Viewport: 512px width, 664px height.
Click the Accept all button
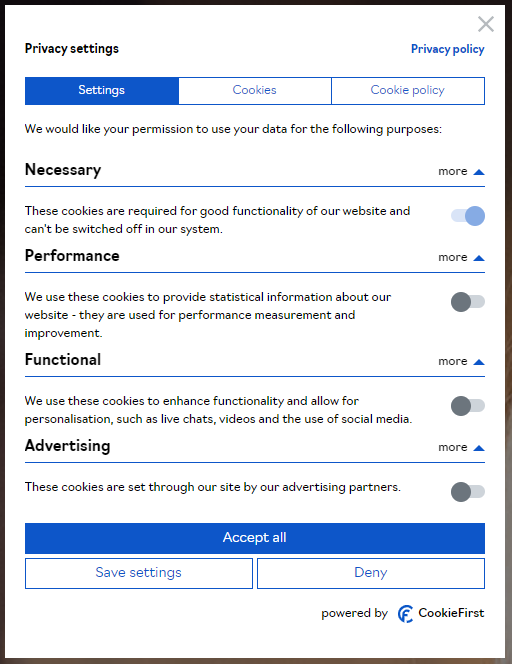click(255, 538)
